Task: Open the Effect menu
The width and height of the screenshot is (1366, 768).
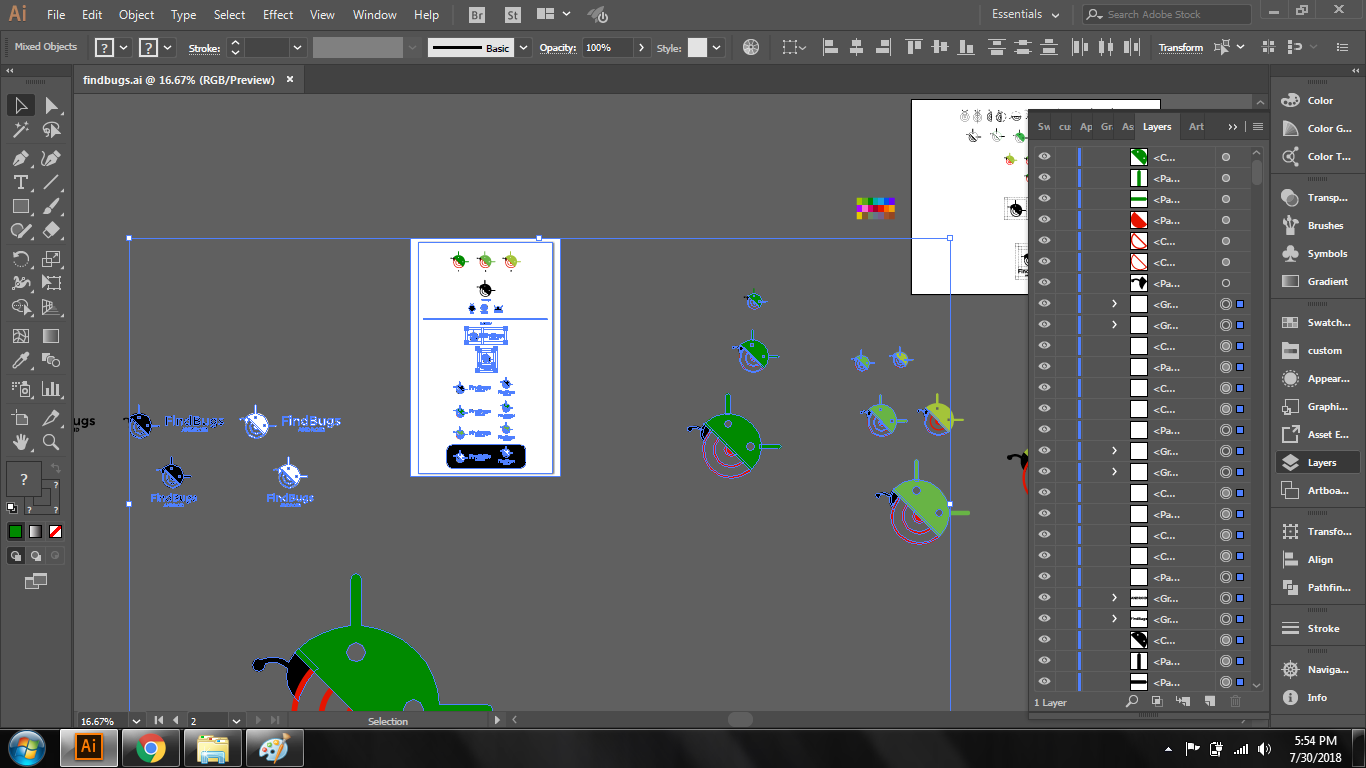Action: [278, 15]
